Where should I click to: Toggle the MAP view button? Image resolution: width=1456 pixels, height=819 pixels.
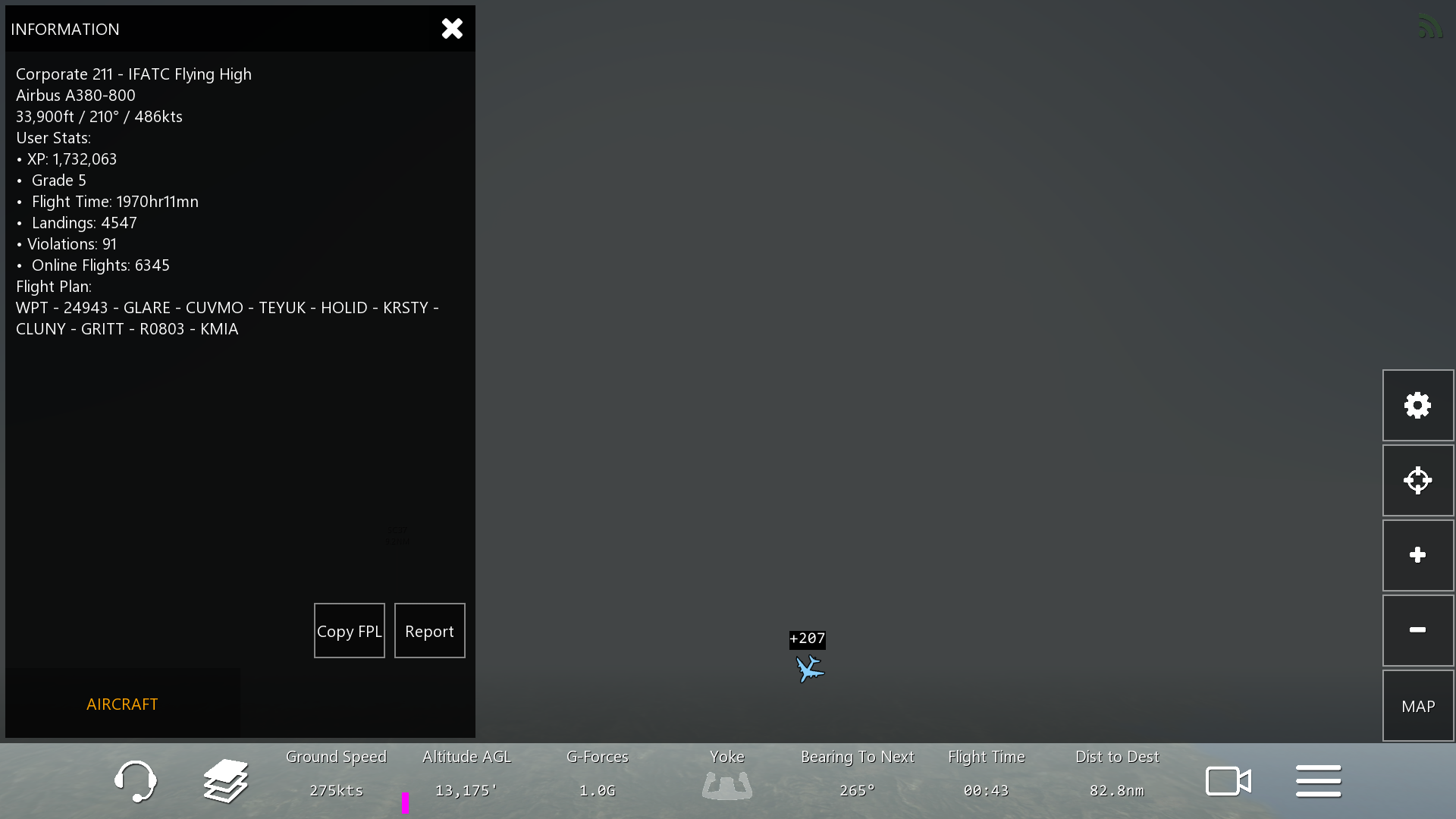(x=1417, y=706)
